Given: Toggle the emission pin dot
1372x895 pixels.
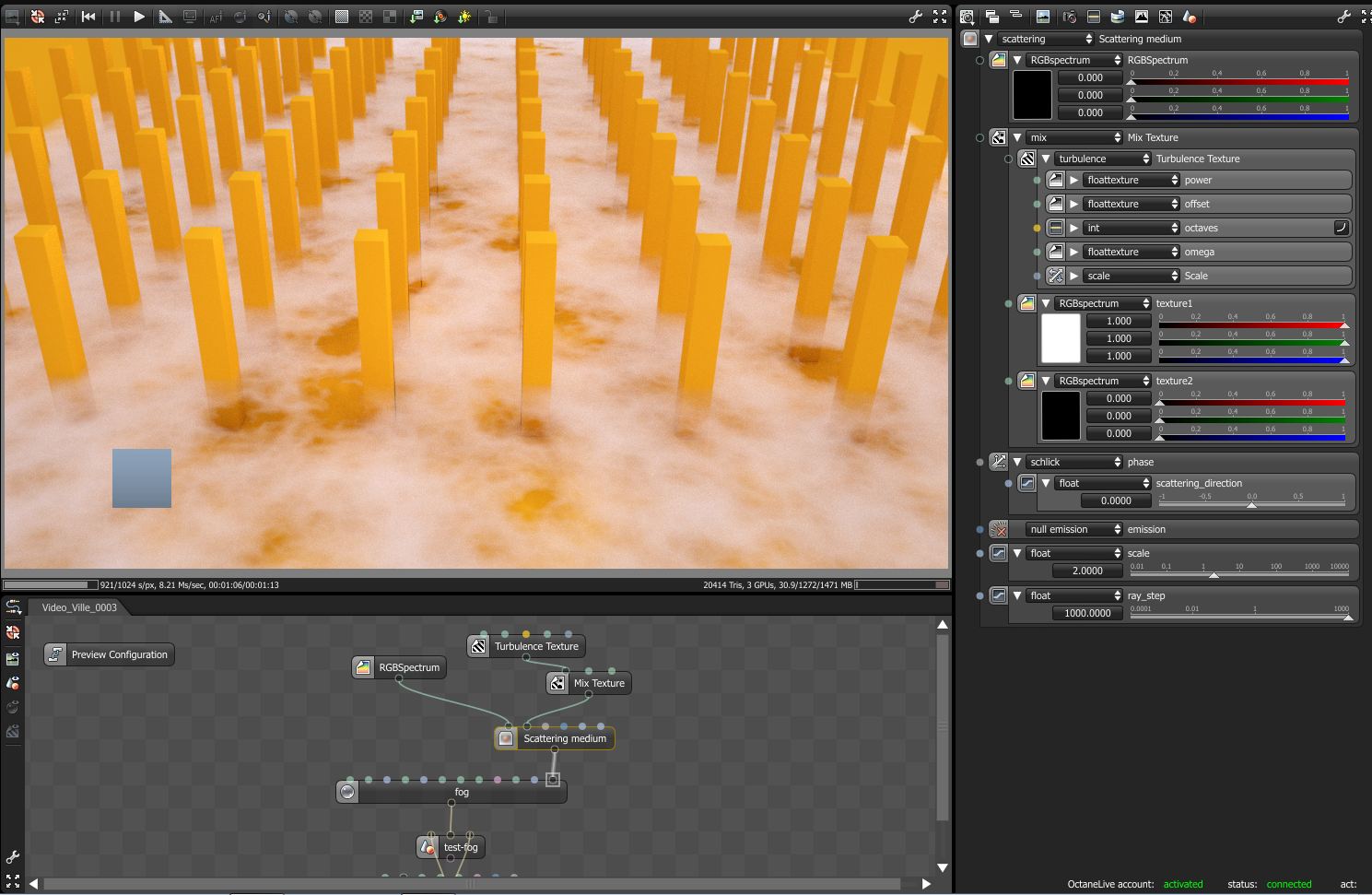Looking at the screenshot, I should pyautogui.click(x=979, y=529).
